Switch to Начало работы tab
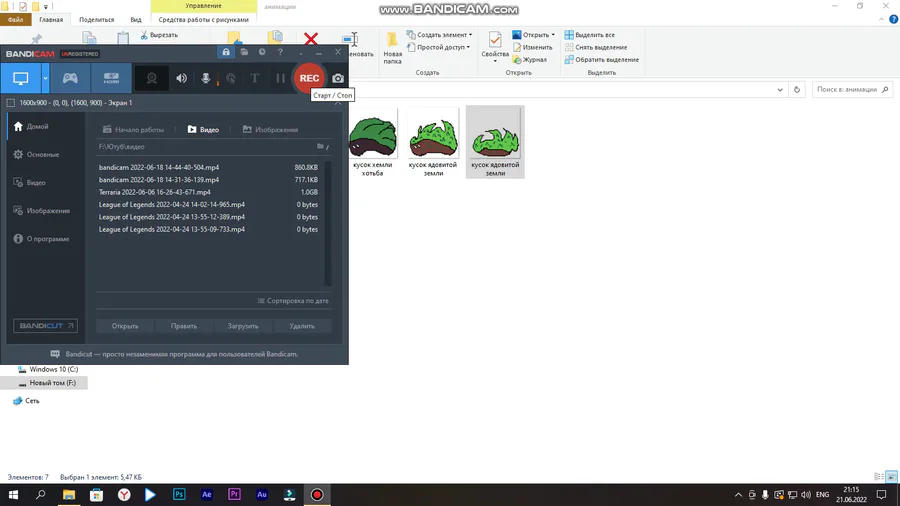900x506 pixels. [133, 130]
